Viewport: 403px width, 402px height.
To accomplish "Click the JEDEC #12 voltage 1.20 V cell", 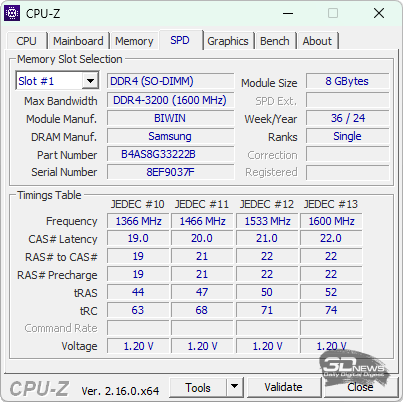I will click(x=267, y=346).
